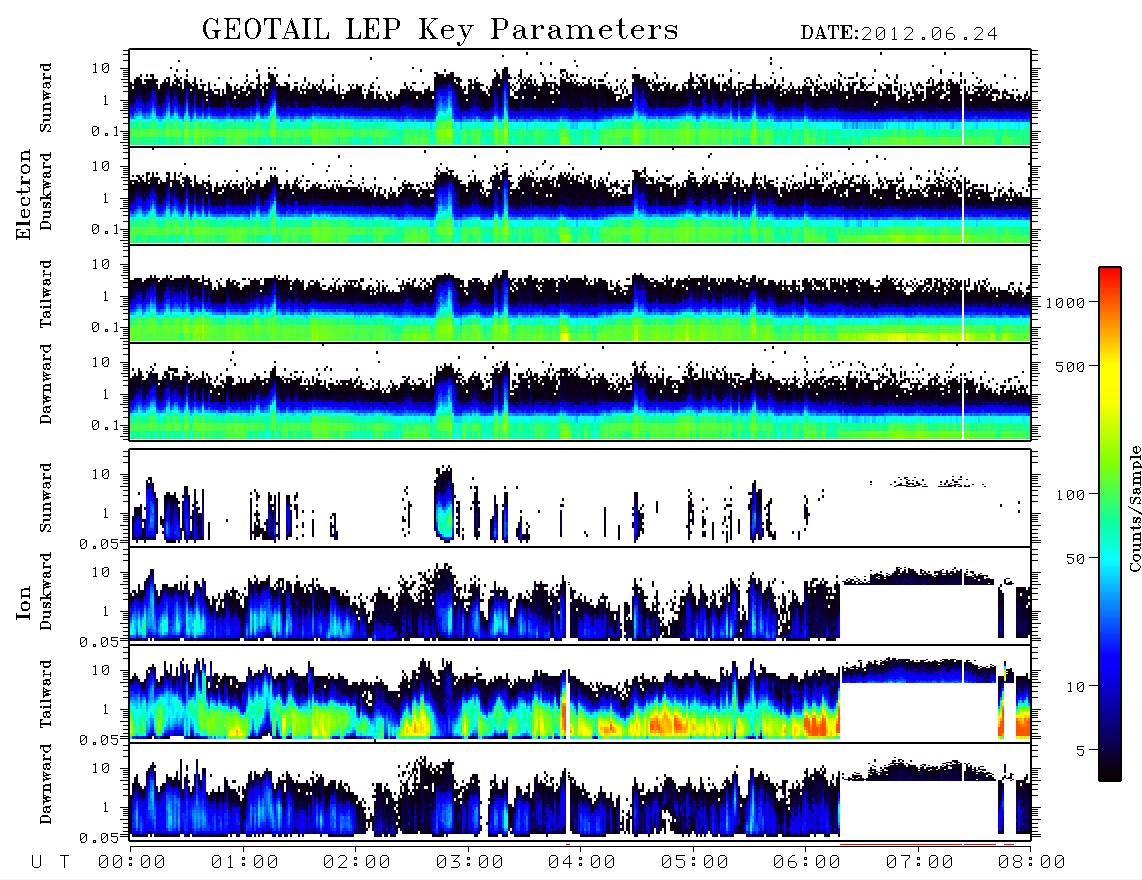
Task: Click the Ion Sunward spectrogram panel
Action: 580,498
